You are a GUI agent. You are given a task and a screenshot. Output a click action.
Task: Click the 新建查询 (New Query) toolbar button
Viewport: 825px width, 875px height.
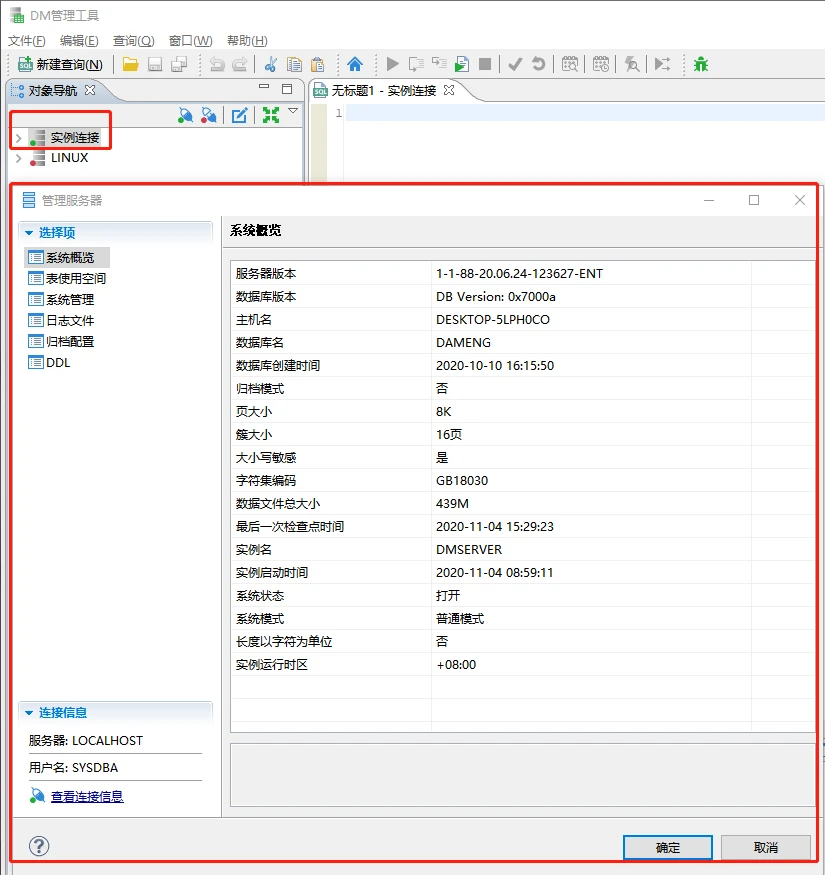point(60,65)
